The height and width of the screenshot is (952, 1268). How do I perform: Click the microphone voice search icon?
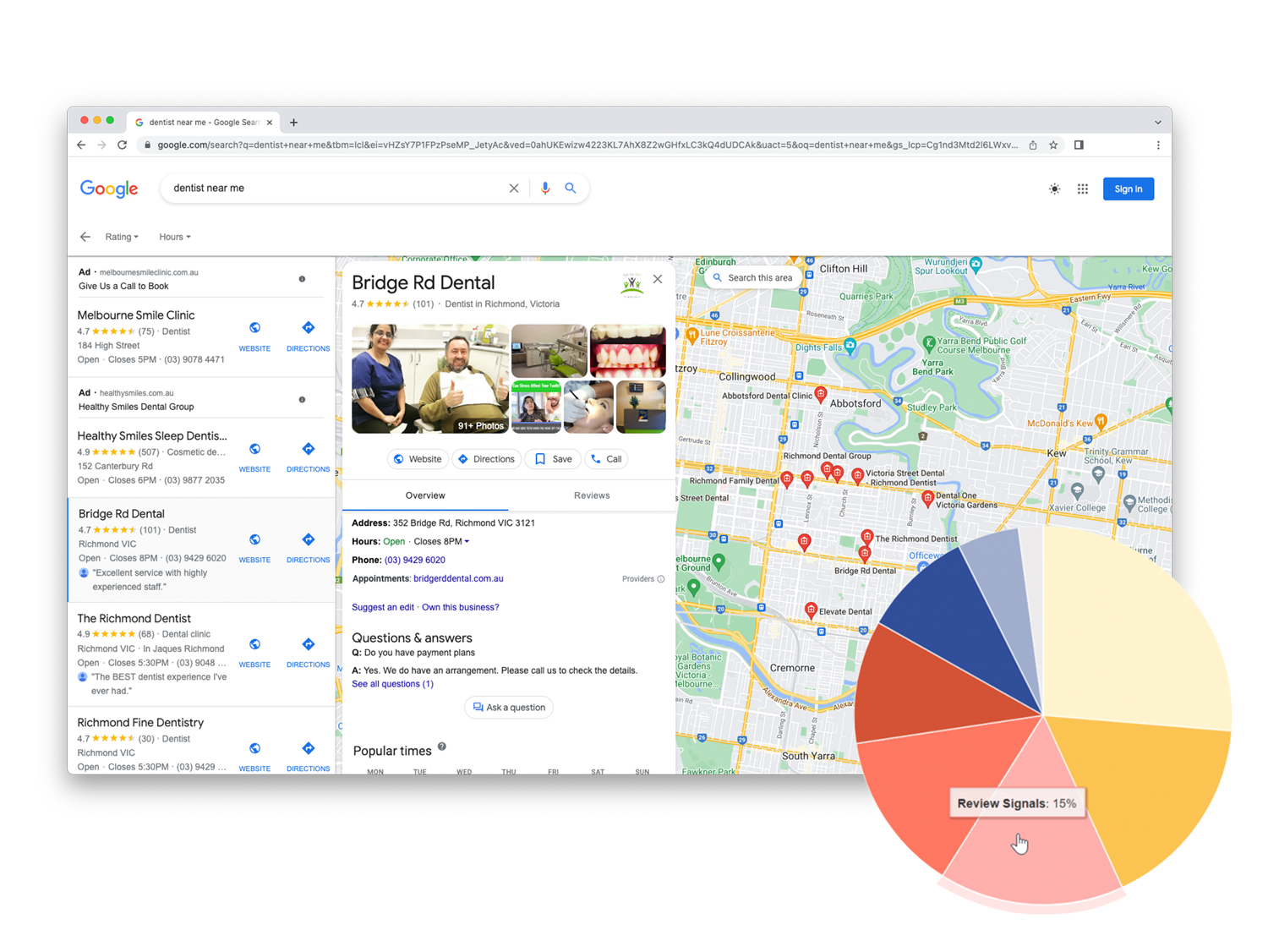(x=544, y=188)
